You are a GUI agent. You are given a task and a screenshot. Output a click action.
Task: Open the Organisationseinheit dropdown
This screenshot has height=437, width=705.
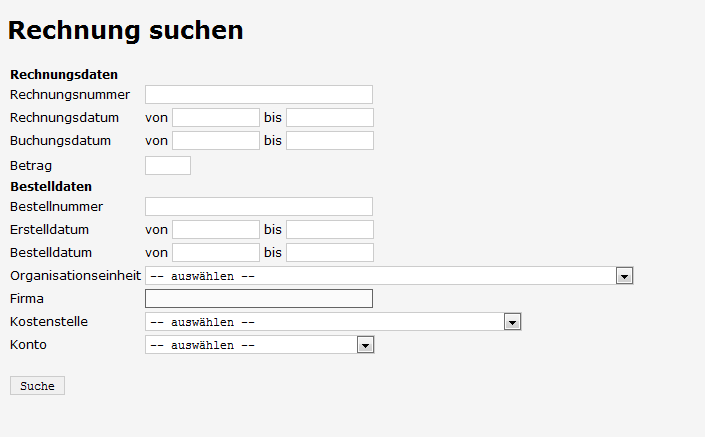[x=380, y=276]
